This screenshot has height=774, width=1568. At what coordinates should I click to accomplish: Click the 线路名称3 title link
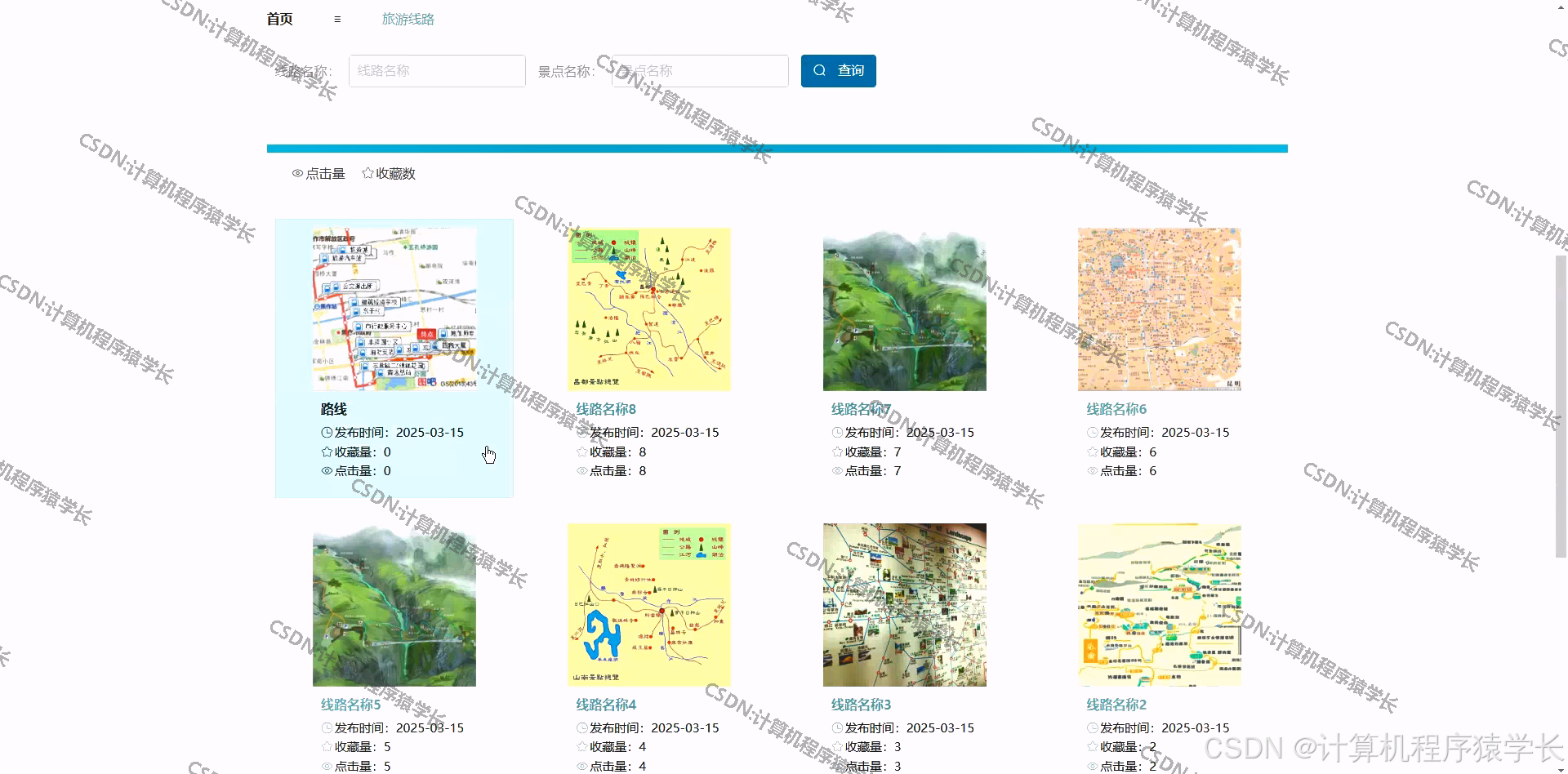click(862, 705)
